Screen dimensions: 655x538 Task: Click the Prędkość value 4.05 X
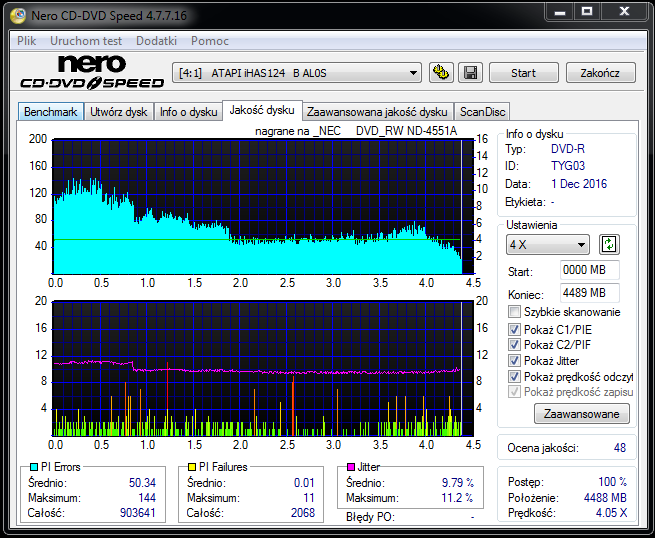pos(611,513)
